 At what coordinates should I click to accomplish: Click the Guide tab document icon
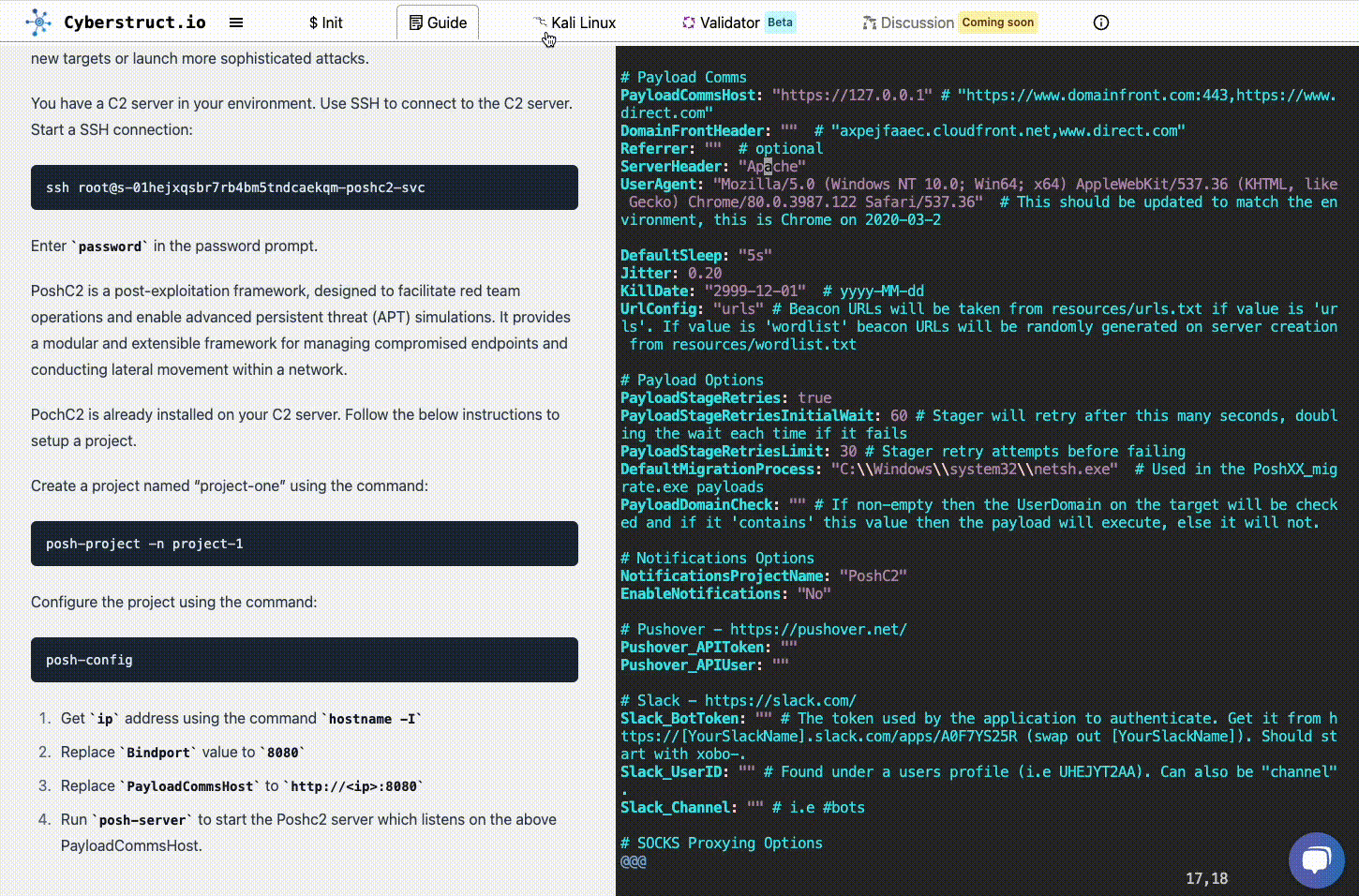416,22
